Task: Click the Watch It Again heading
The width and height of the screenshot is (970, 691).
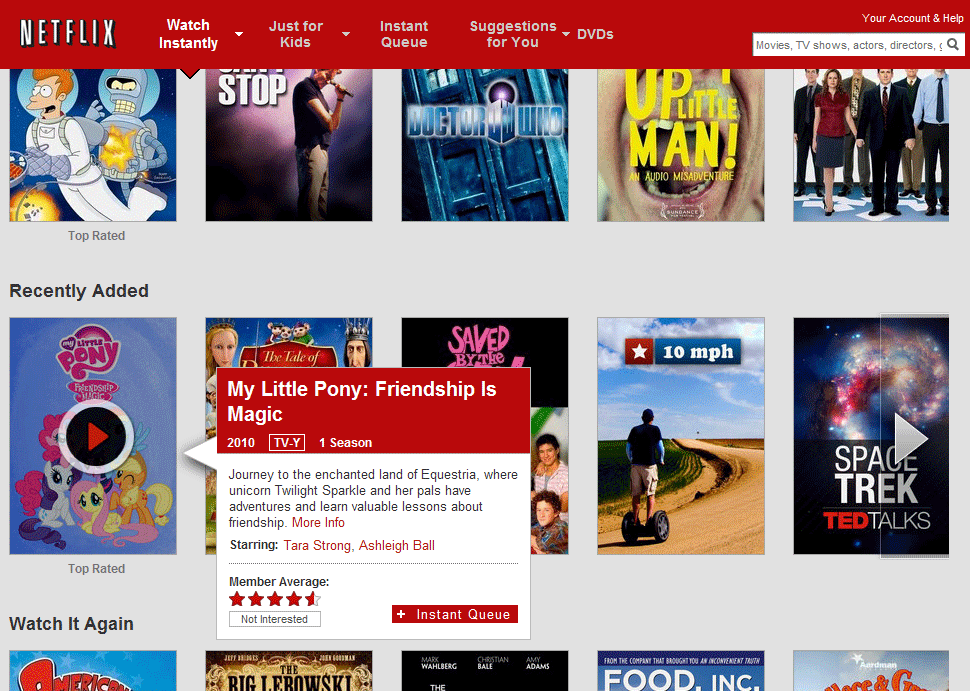Action: 71,624
